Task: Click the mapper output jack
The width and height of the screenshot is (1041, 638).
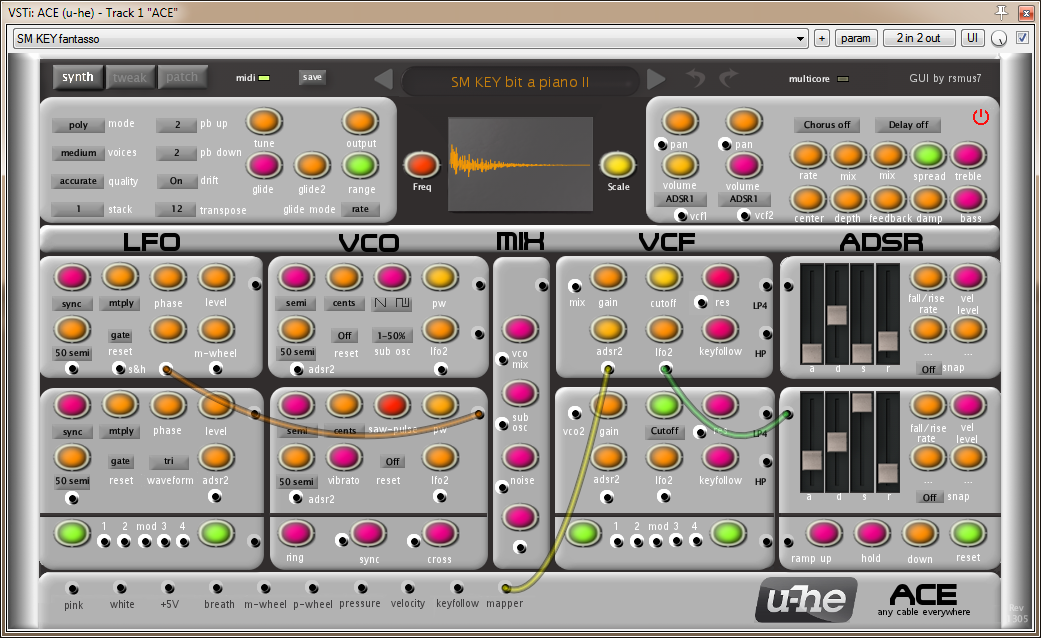Action: 505,588
